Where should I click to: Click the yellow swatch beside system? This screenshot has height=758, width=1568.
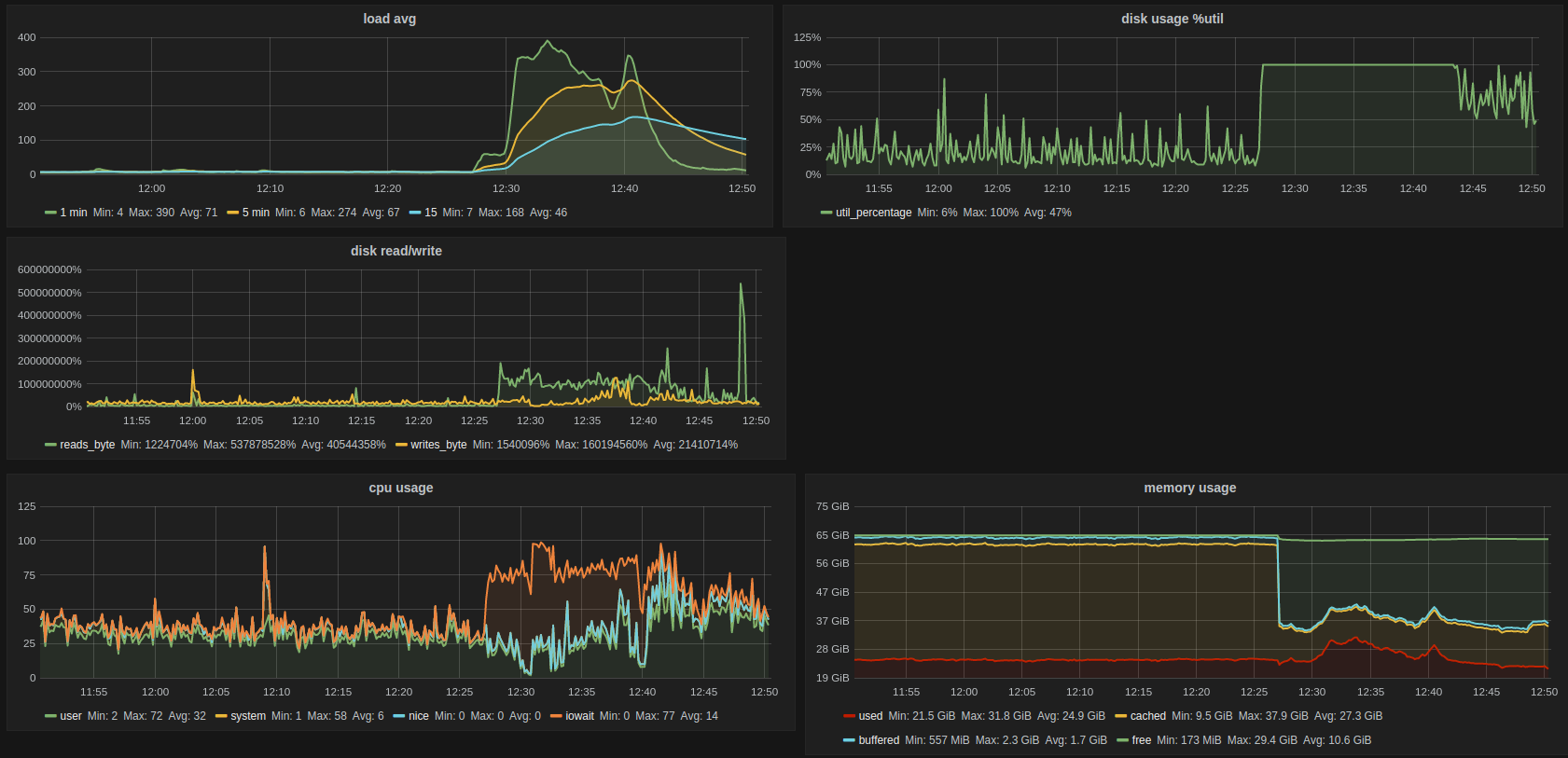(x=221, y=716)
